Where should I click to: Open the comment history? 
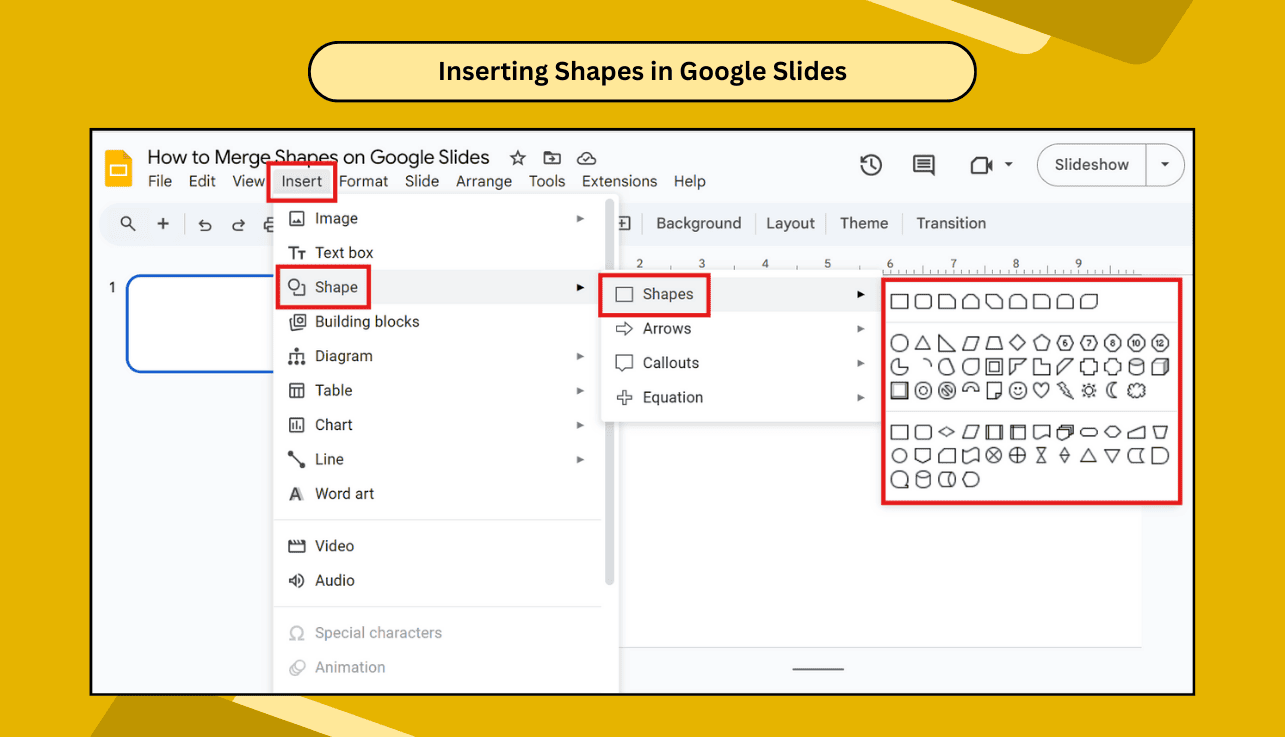pyautogui.click(x=923, y=165)
